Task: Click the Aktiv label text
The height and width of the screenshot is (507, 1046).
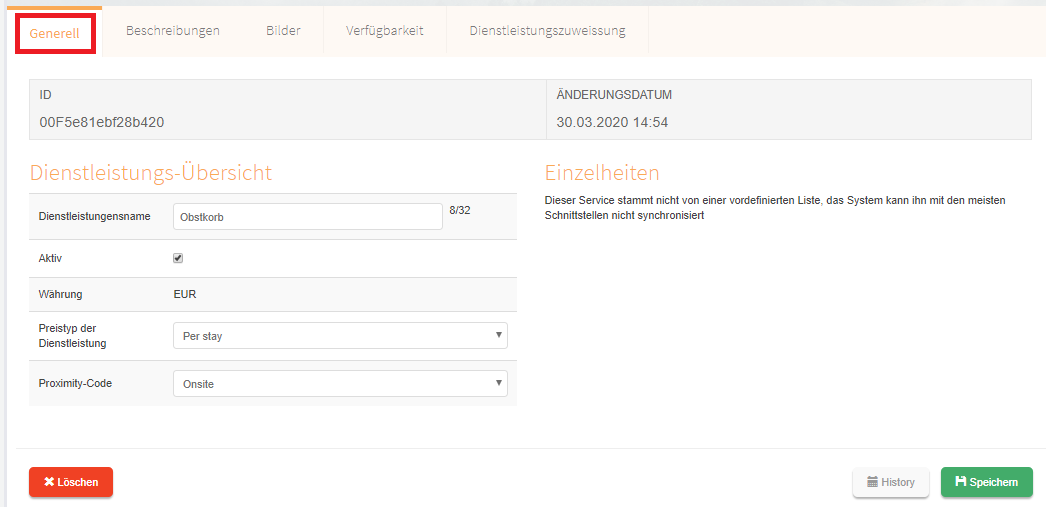Action: click(x=50, y=258)
